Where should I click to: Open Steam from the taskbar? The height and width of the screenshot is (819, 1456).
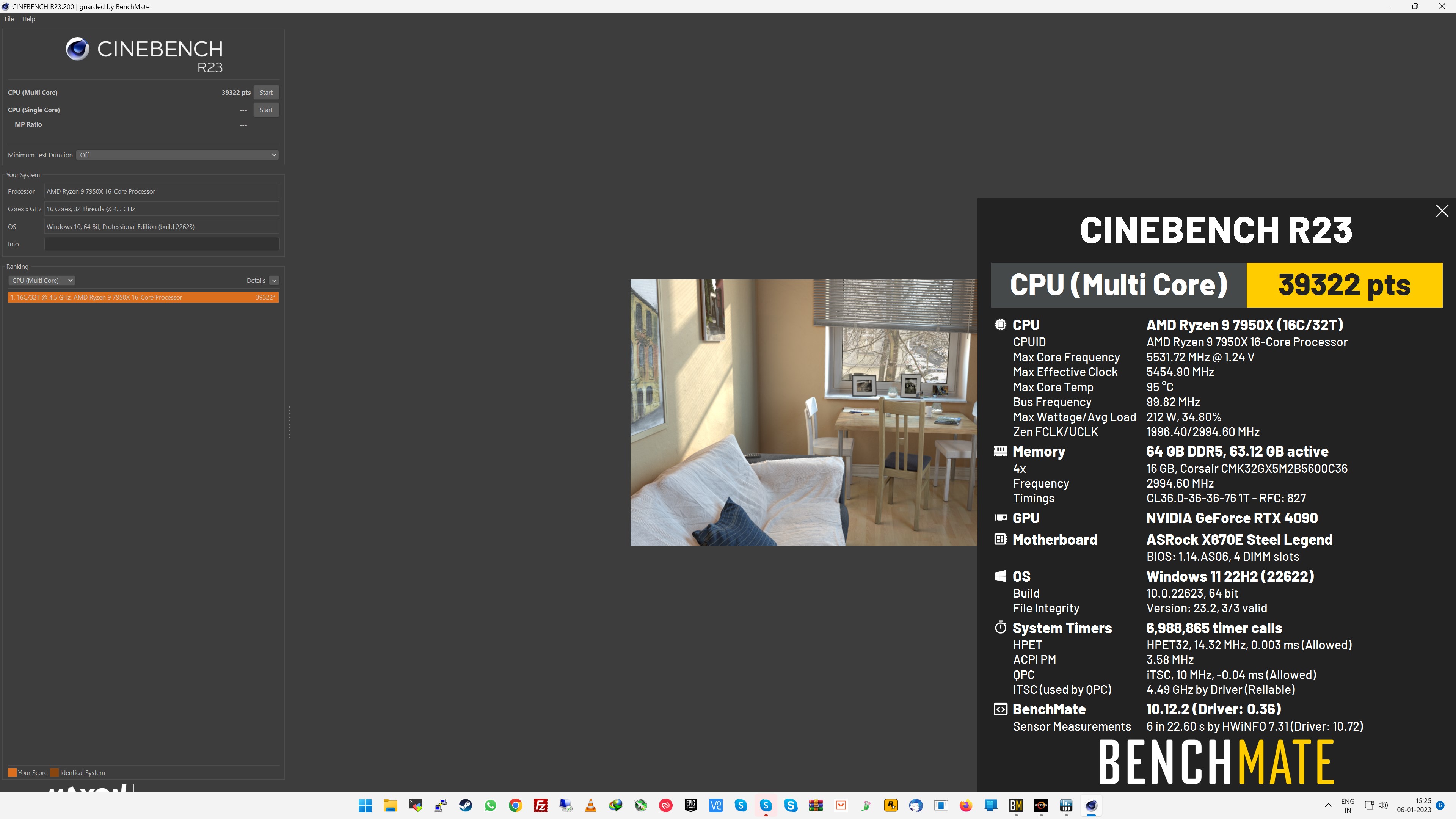click(x=465, y=805)
